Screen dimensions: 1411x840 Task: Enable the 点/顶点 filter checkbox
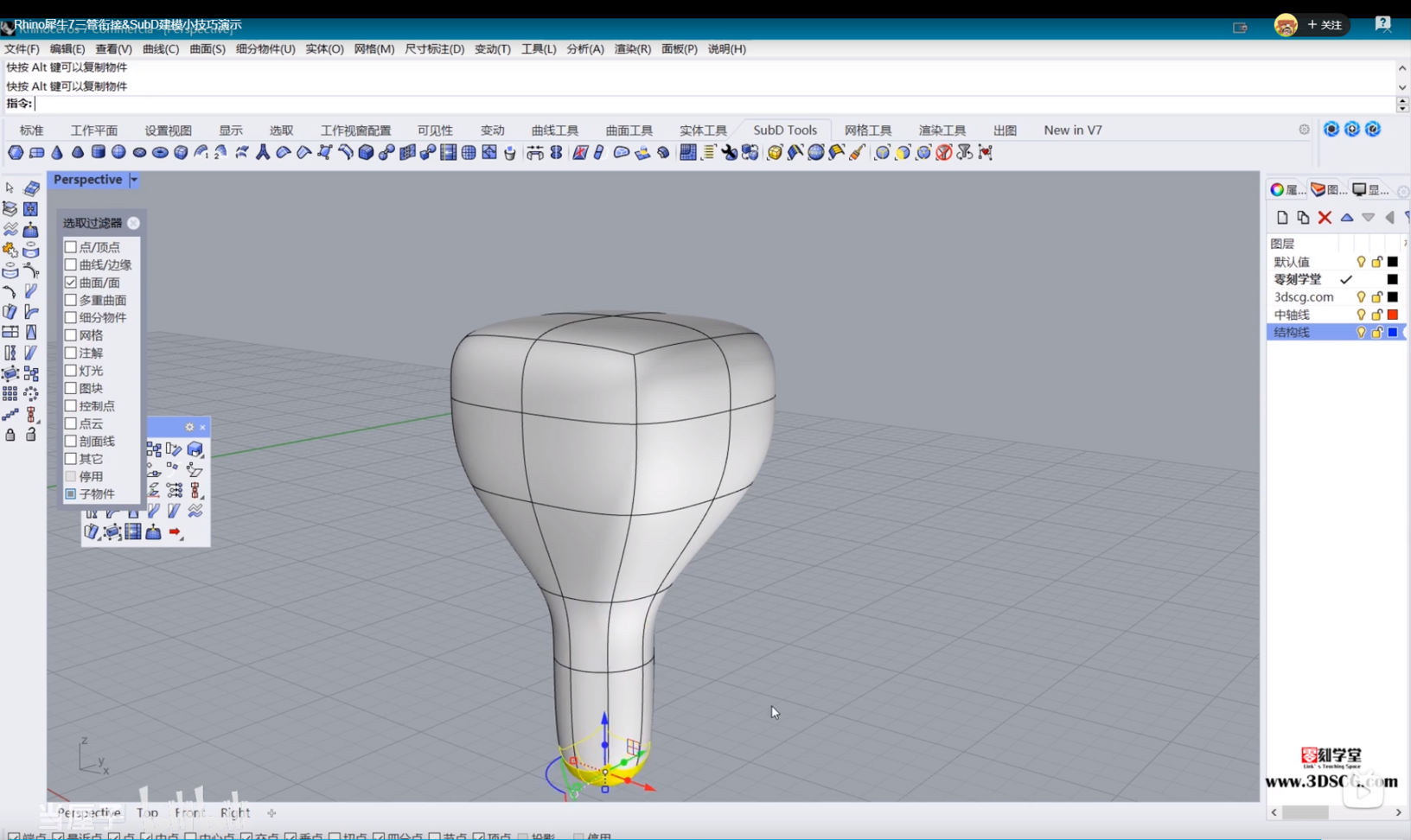71,247
